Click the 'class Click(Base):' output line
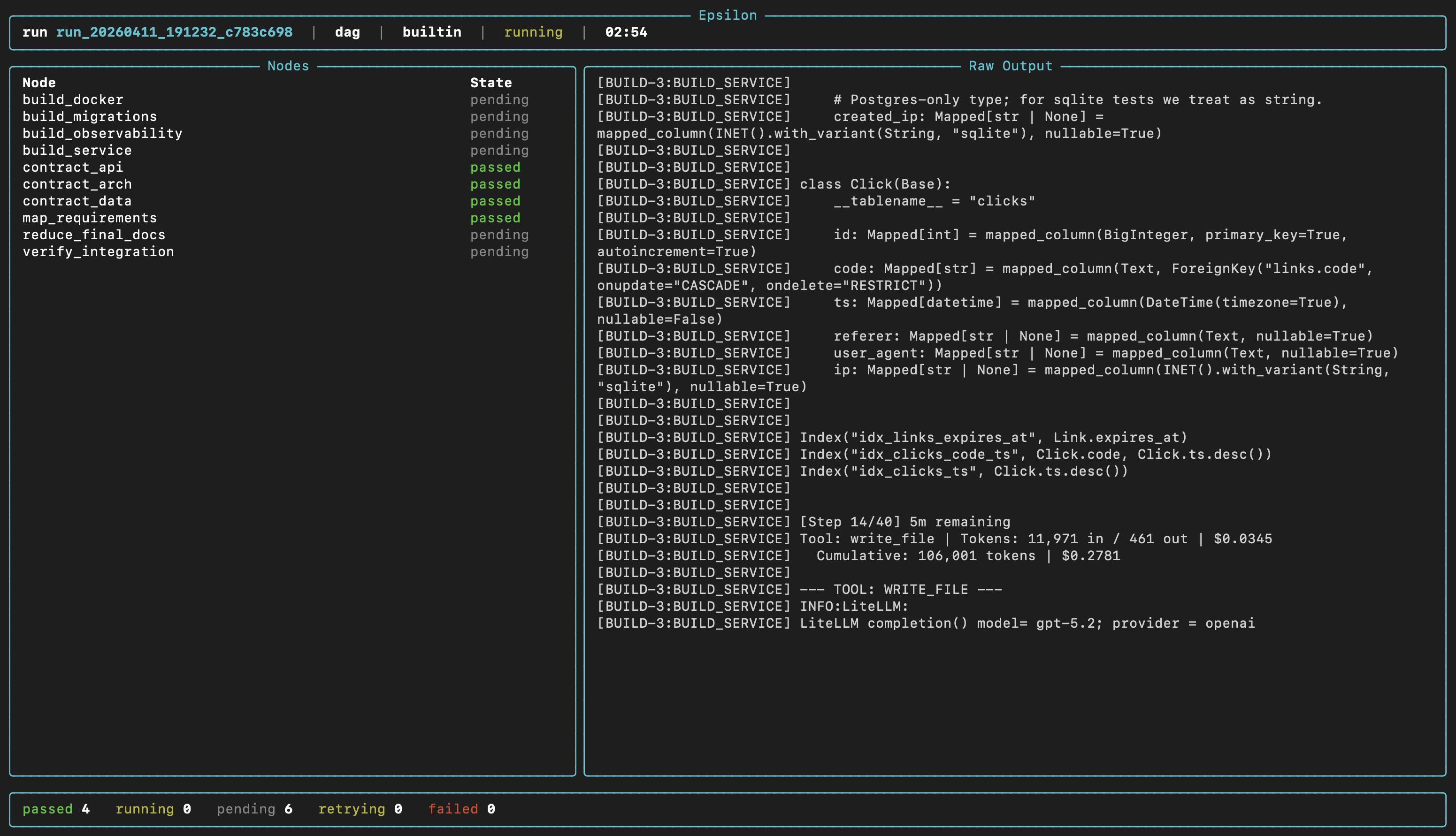 [774, 184]
